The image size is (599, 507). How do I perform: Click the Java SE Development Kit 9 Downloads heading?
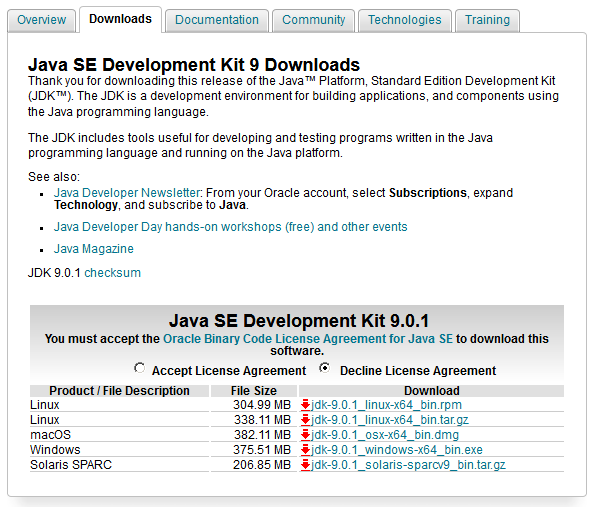click(194, 65)
